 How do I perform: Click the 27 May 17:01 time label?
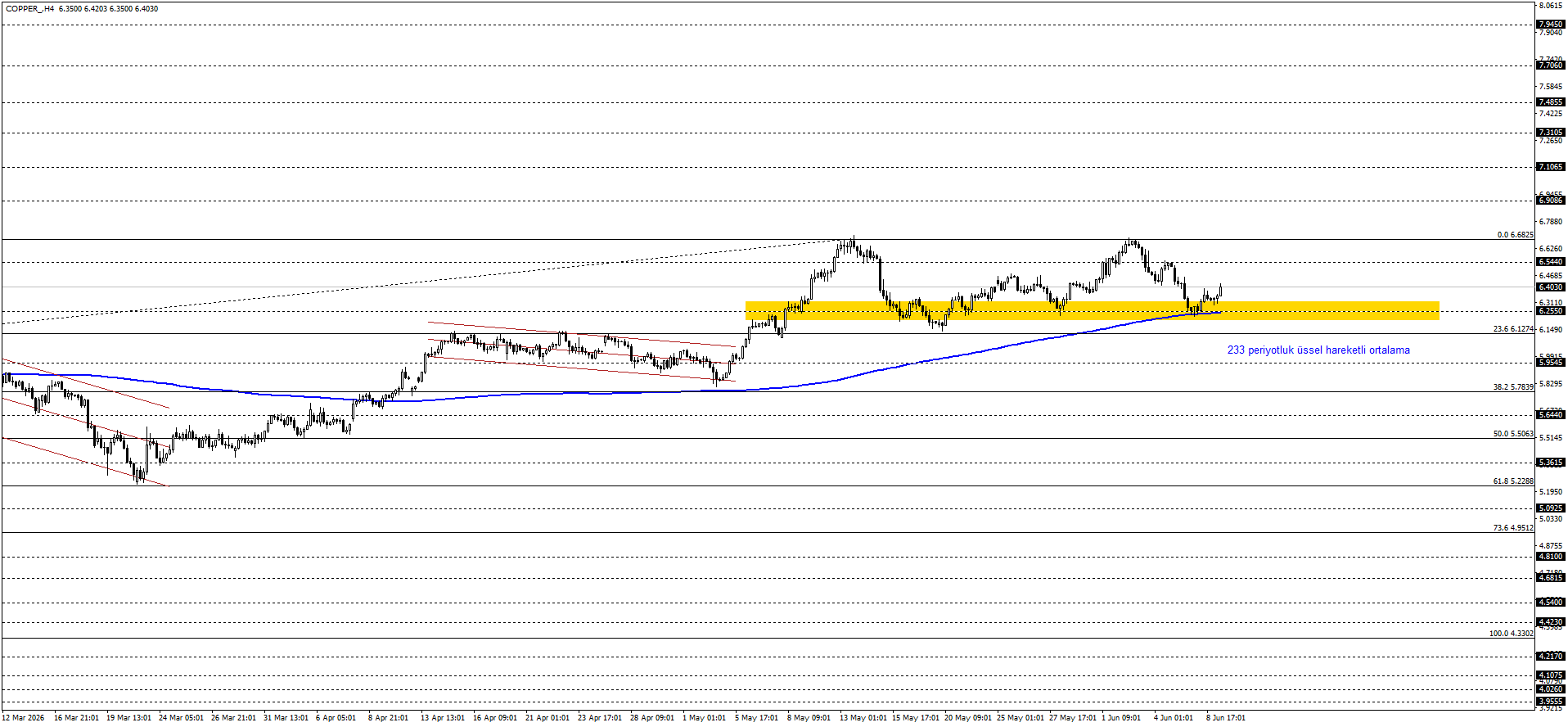1073,718
